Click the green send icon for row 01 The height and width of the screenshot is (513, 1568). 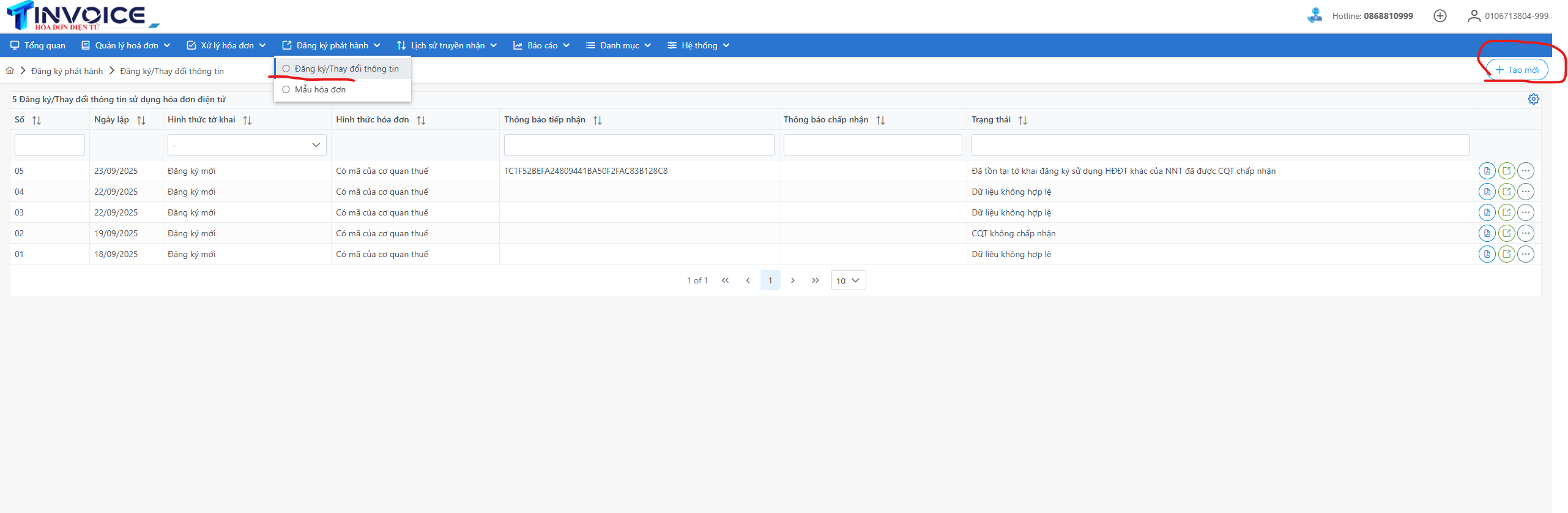[1506, 254]
